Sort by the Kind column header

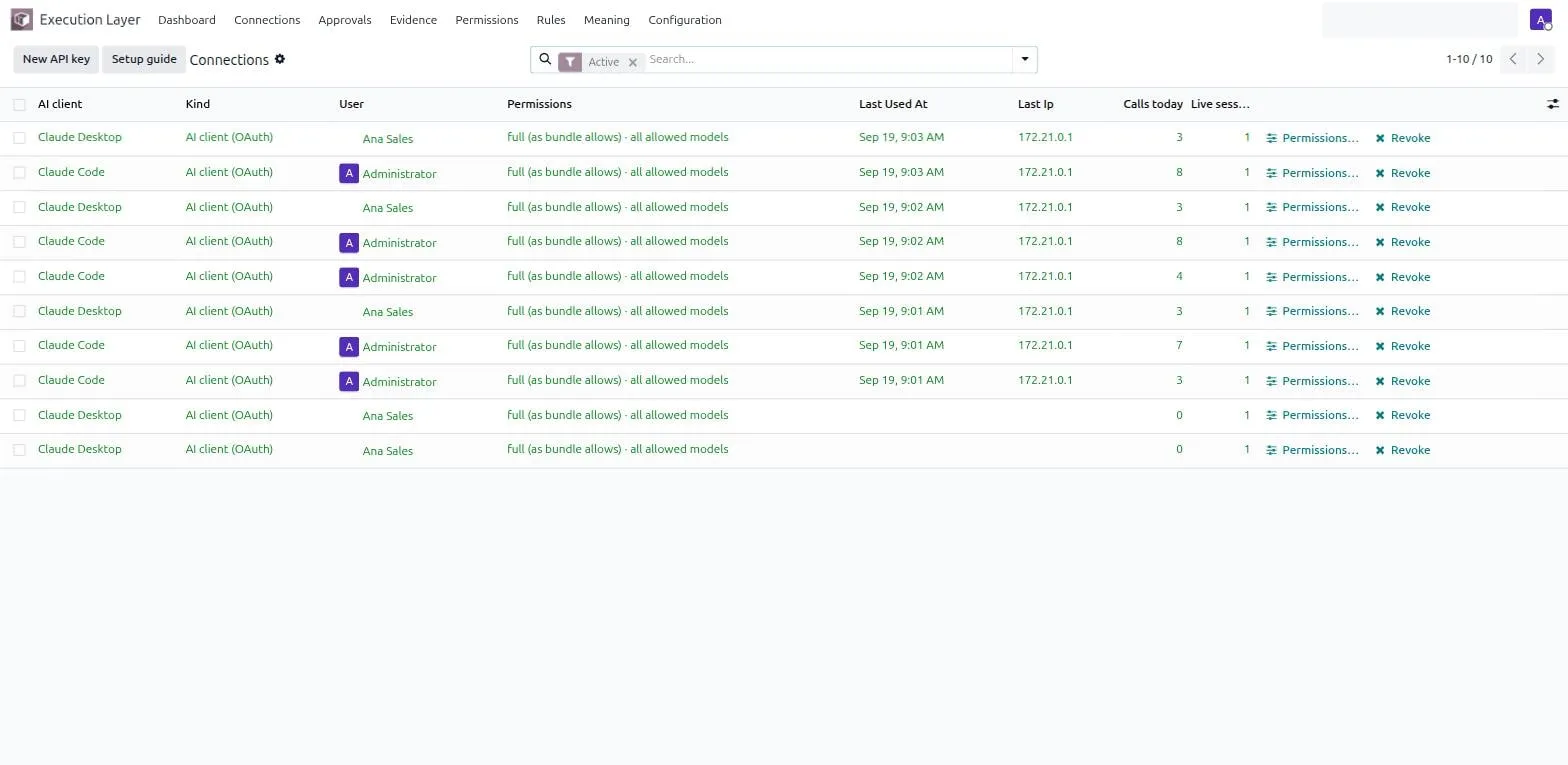pos(198,104)
